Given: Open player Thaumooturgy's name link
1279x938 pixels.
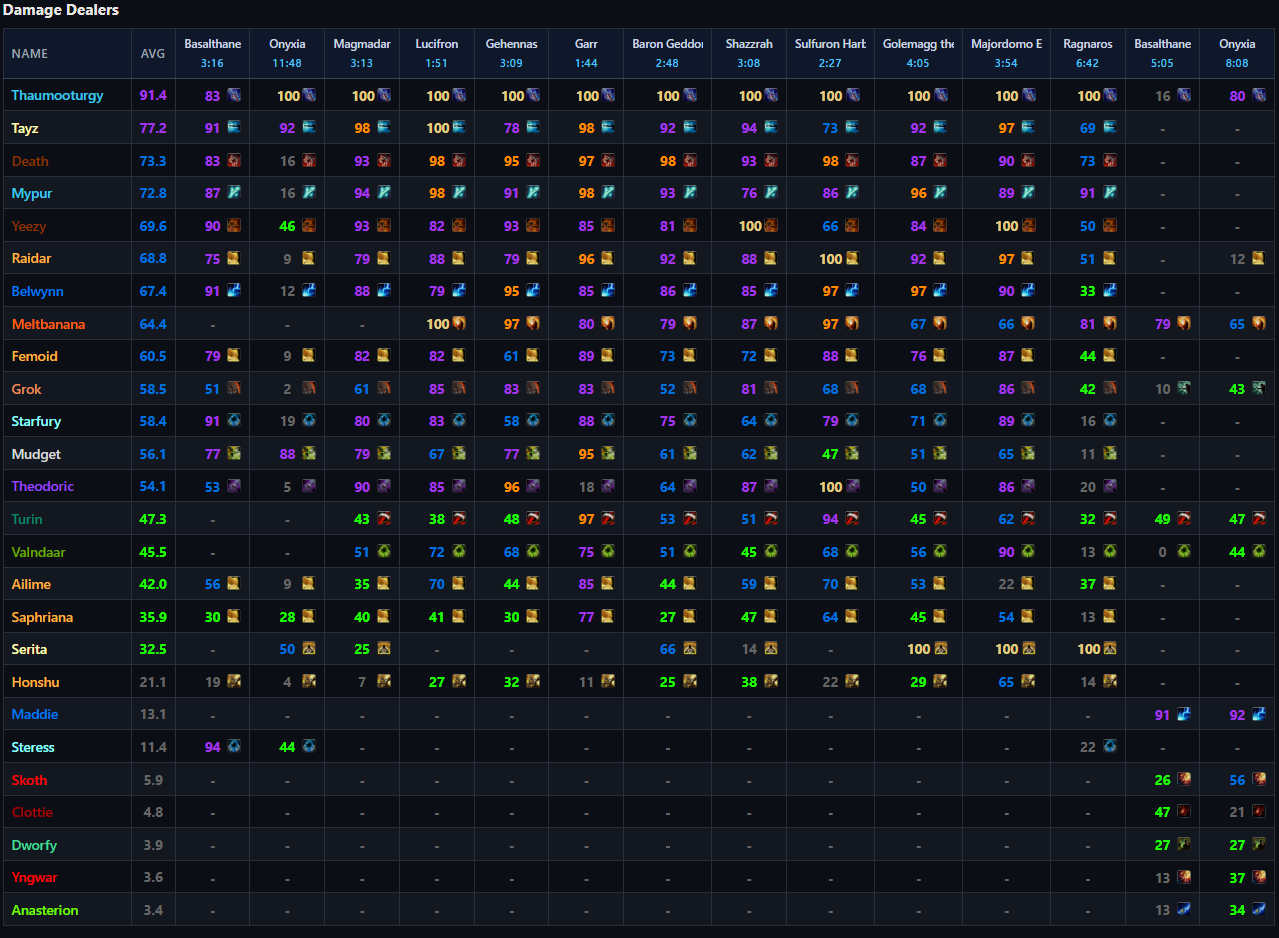Looking at the screenshot, I should coord(57,96).
